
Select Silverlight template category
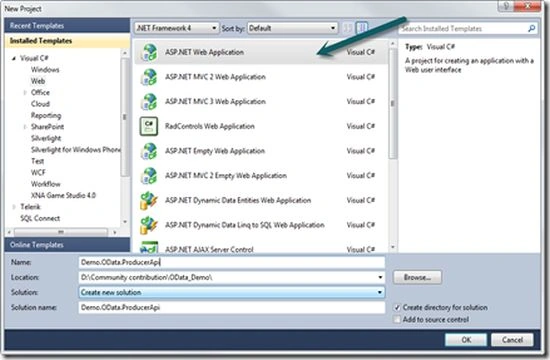pos(46,138)
